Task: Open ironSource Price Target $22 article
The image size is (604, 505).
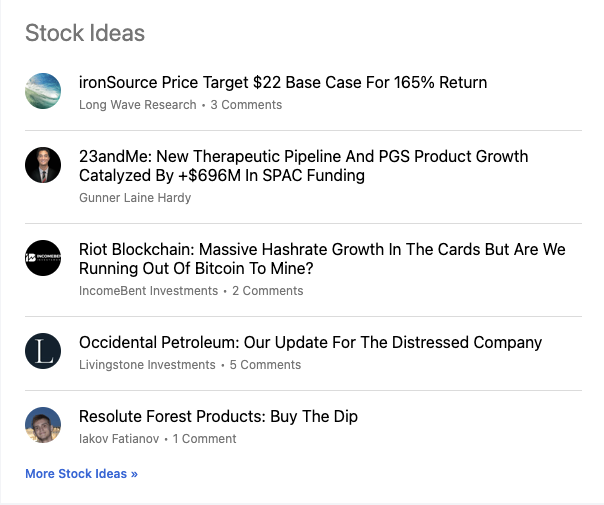Action: pos(283,82)
